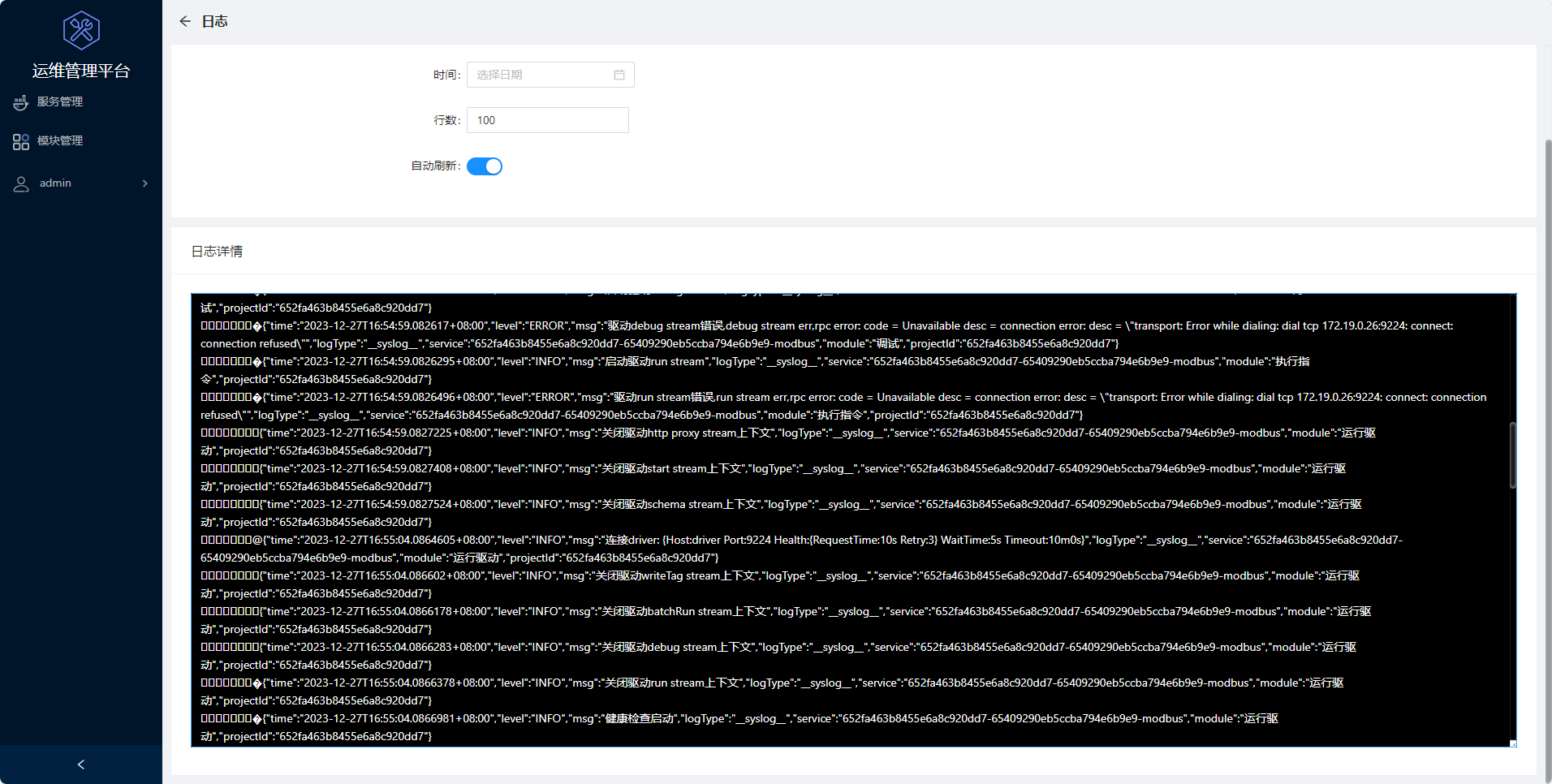Viewport: 1552px width, 784px height.
Task: Click the 自动刷新 label
Action: click(x=436, y=166)
